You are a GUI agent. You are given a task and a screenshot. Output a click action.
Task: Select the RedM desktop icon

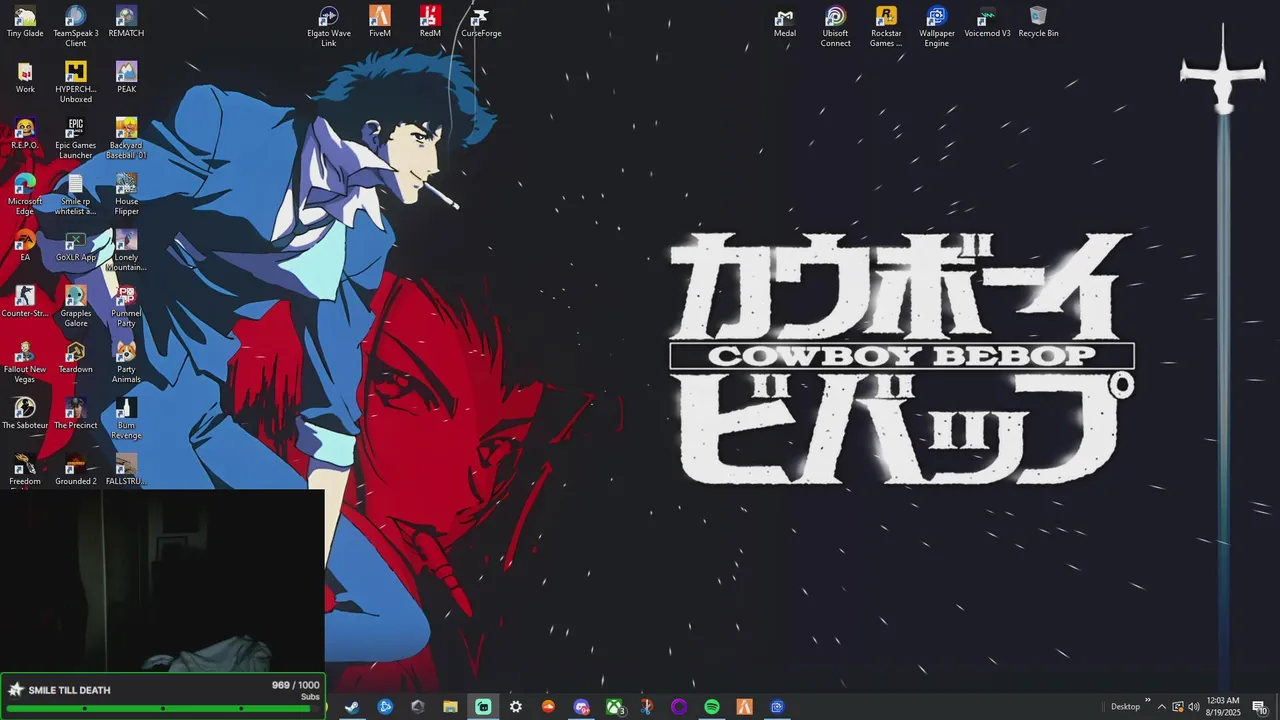[430, 22]
